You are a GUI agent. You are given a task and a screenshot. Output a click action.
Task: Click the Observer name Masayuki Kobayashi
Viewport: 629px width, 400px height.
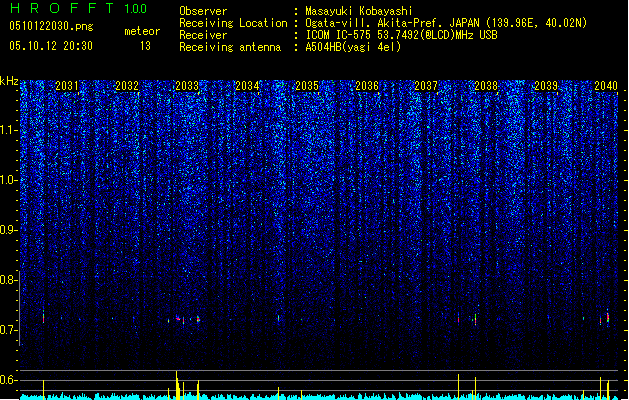pyautogui.click(x=359, y=11)
